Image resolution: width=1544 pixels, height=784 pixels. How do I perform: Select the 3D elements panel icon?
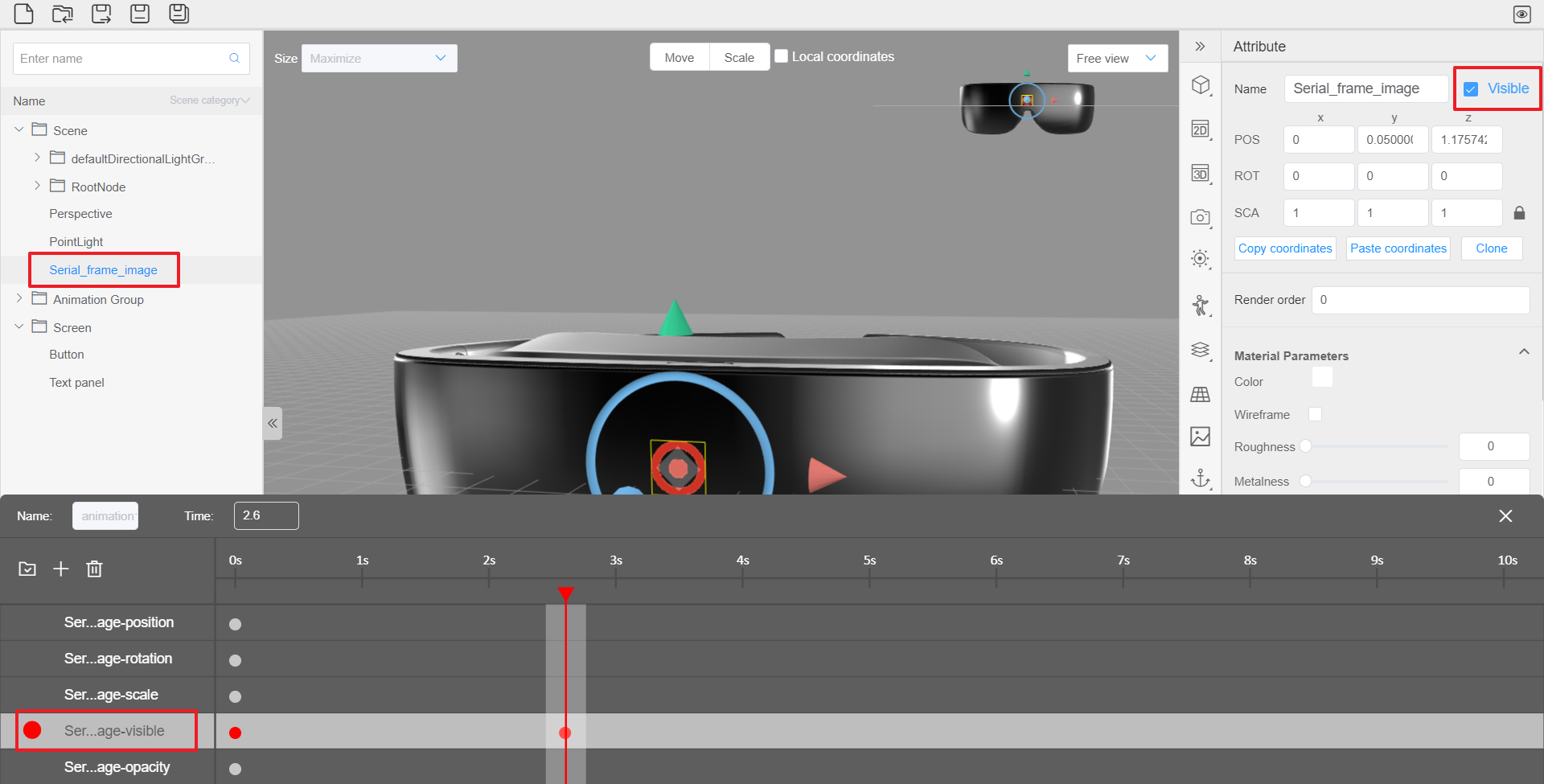click(1201, 174)
